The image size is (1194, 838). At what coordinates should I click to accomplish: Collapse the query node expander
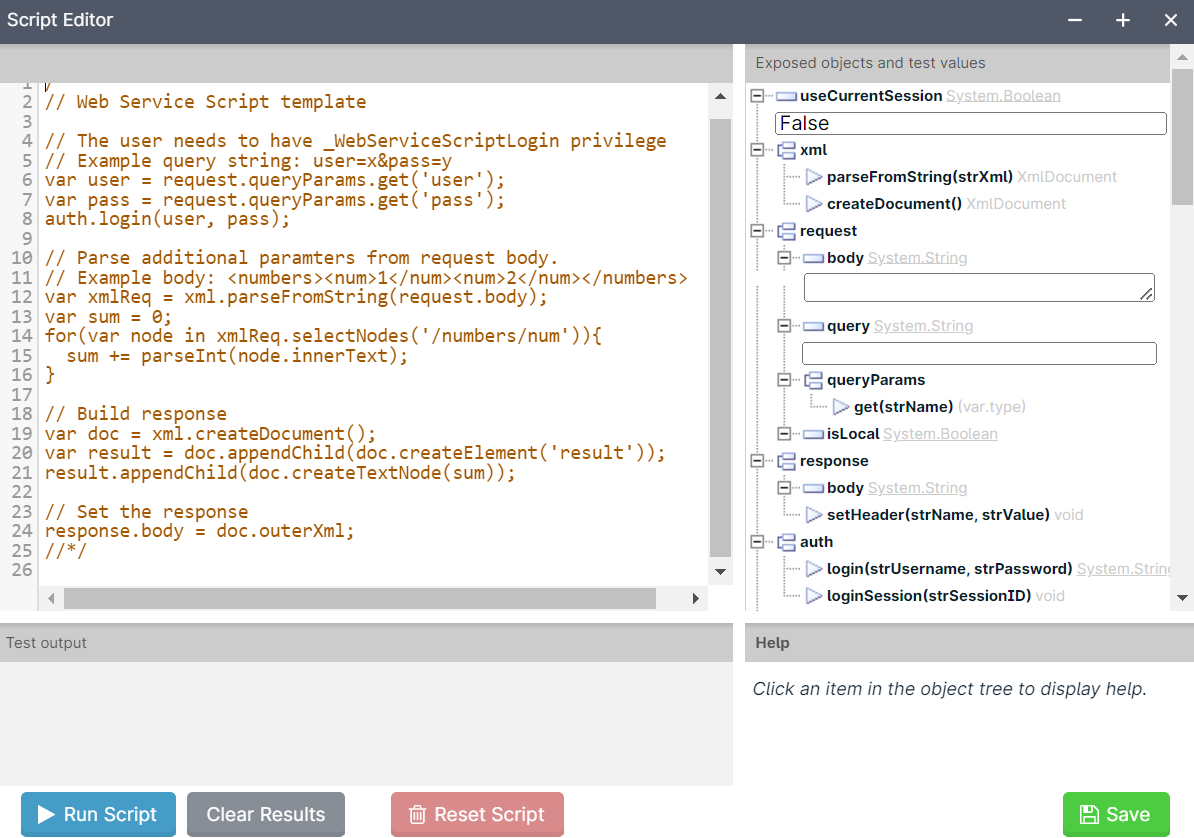[784, 326]
